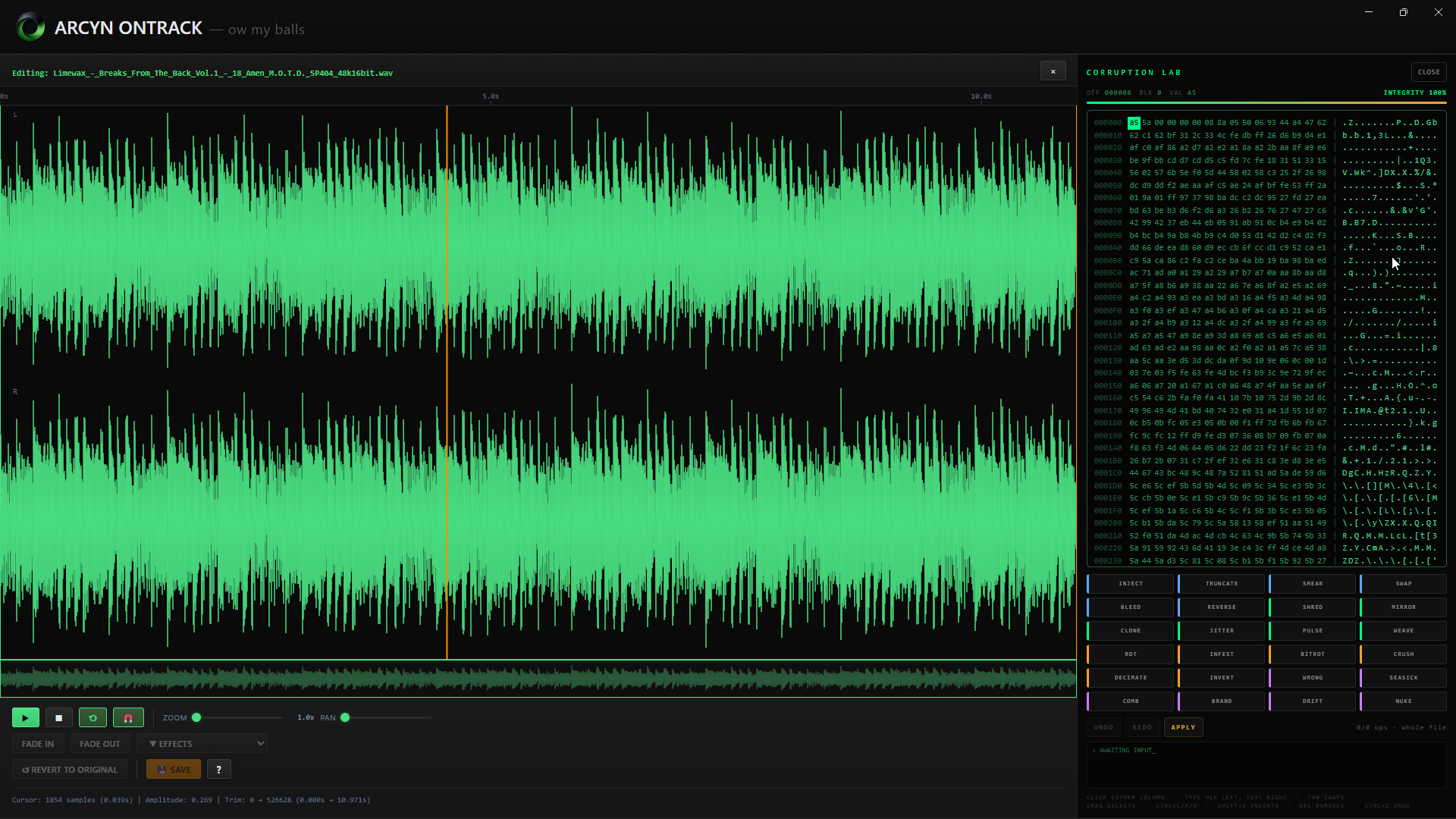
Task: Open the Effects dropdown
Action: pos(202,743)
